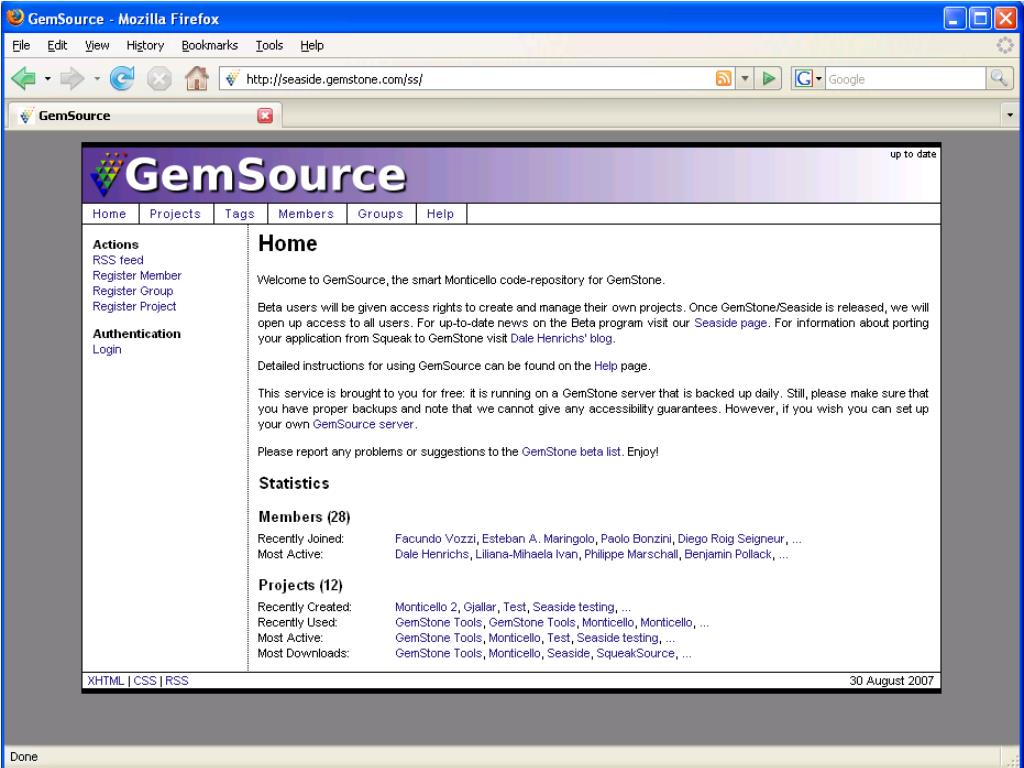Viewport: 1024px width, 768px height.
Task: Open the Tags navigation tab
Action: click(240, 214)
